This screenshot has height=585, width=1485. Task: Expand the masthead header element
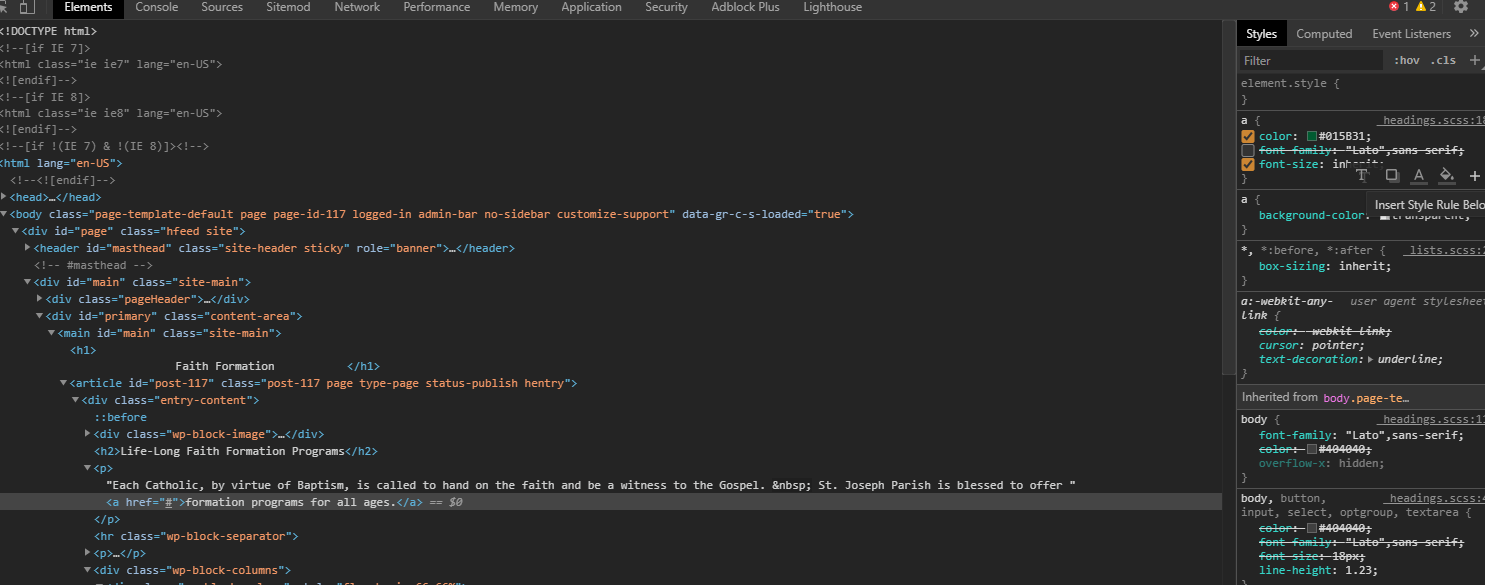(x=28, y=248)
